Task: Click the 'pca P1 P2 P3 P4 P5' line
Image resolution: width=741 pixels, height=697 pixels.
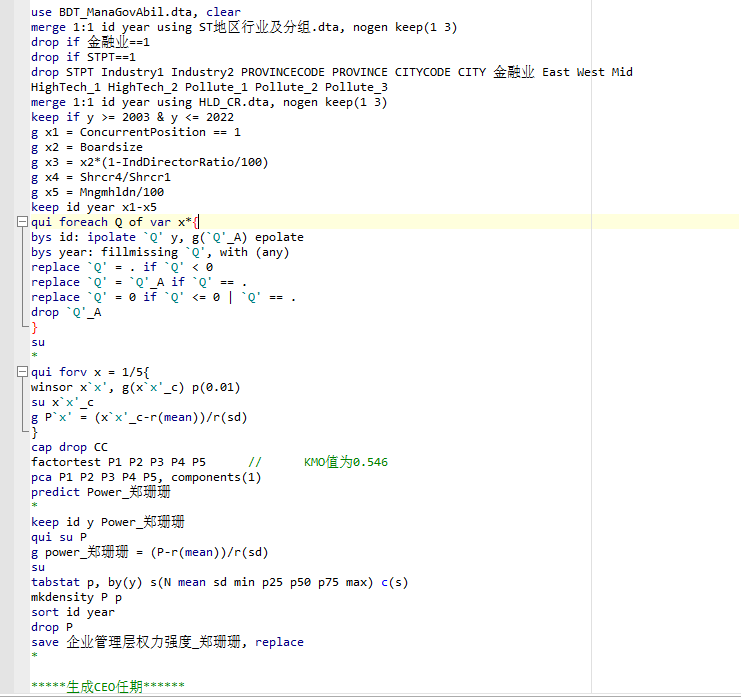Action: (x=146, y=477)
